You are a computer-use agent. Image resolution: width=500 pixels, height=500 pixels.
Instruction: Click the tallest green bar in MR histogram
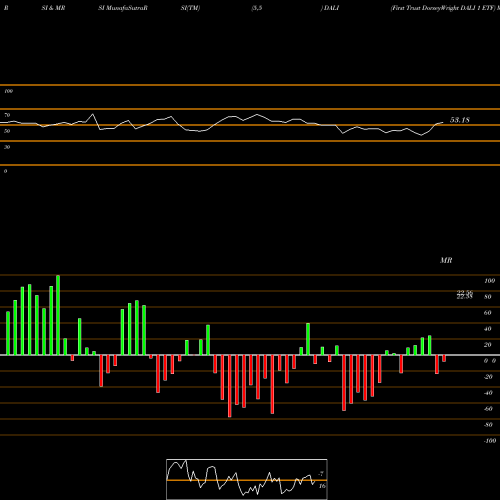coord(58,315)
